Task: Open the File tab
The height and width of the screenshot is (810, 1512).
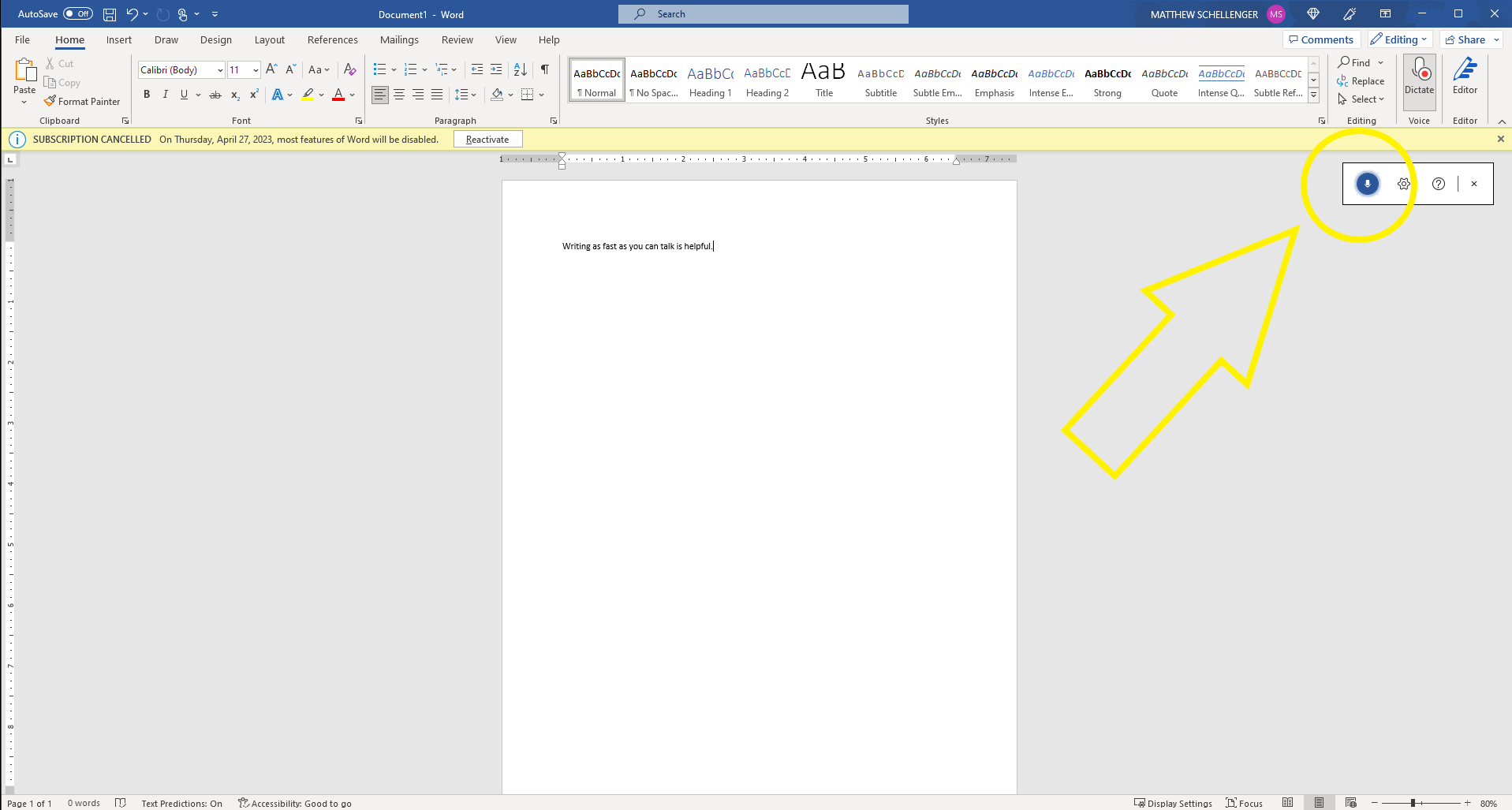Action: click(x=22, y=39)
